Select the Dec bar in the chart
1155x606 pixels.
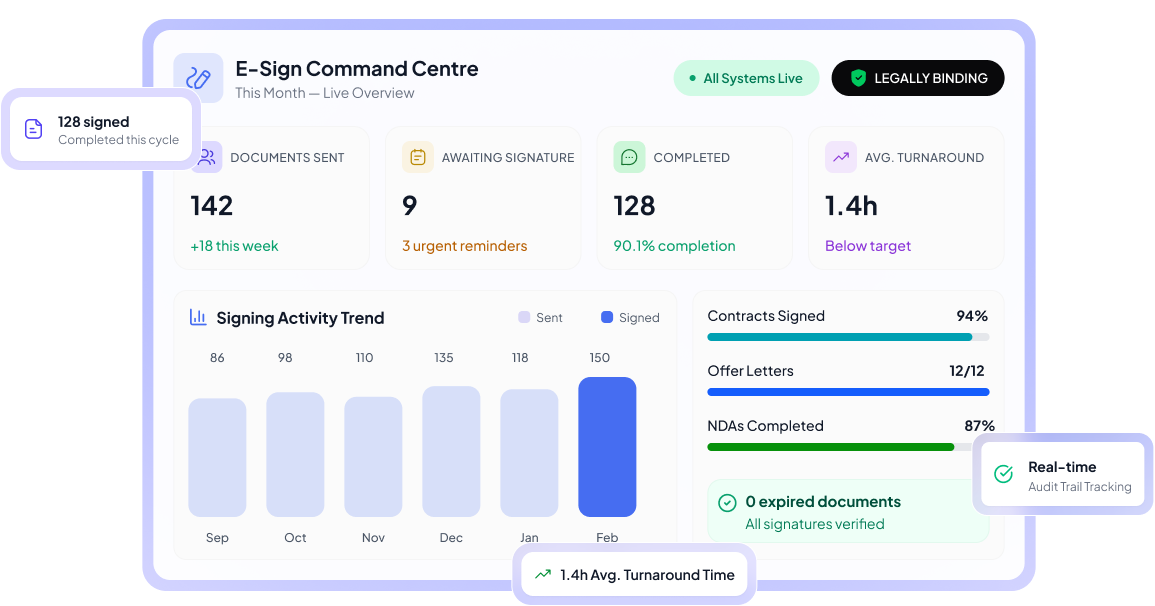coord(451,451)
